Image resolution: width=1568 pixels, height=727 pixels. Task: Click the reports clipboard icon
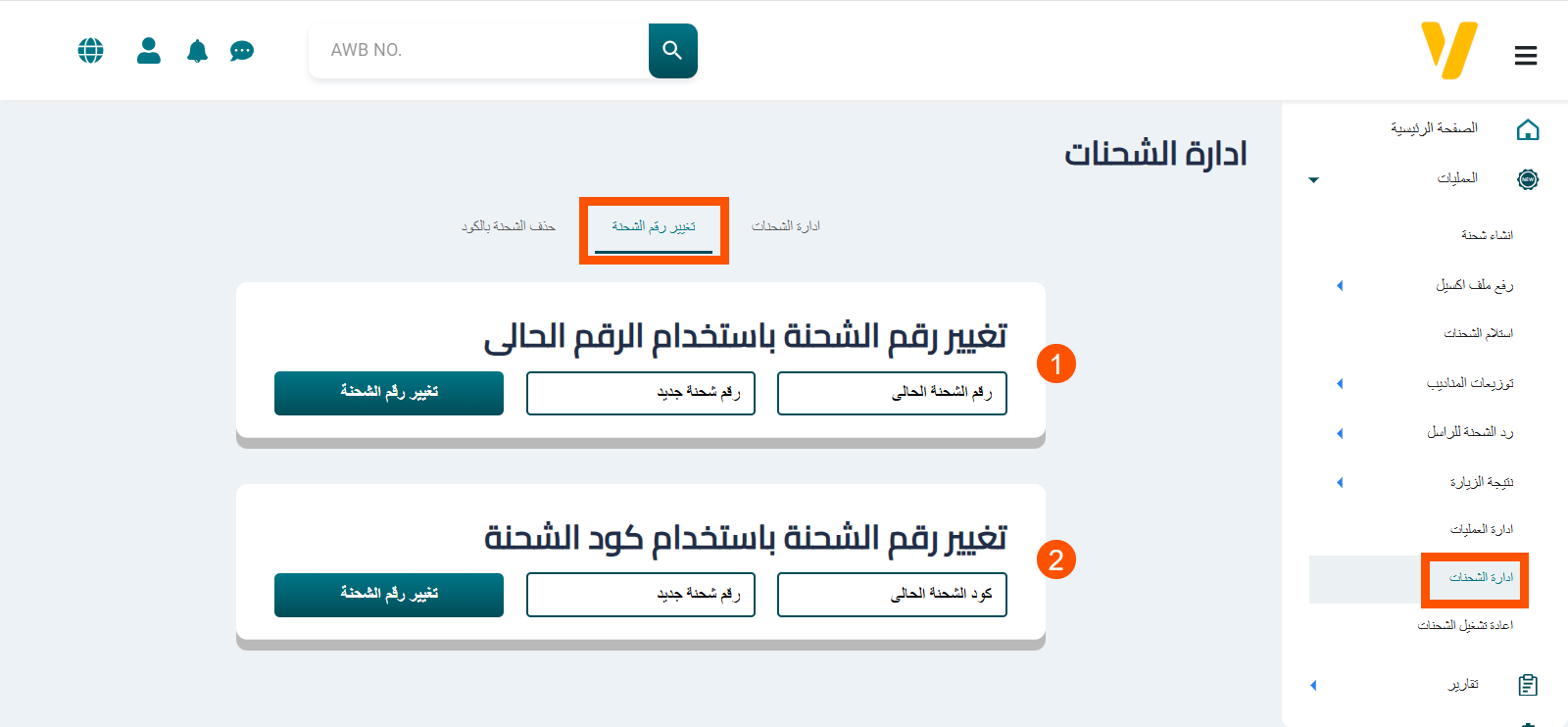coord(1527,685)
